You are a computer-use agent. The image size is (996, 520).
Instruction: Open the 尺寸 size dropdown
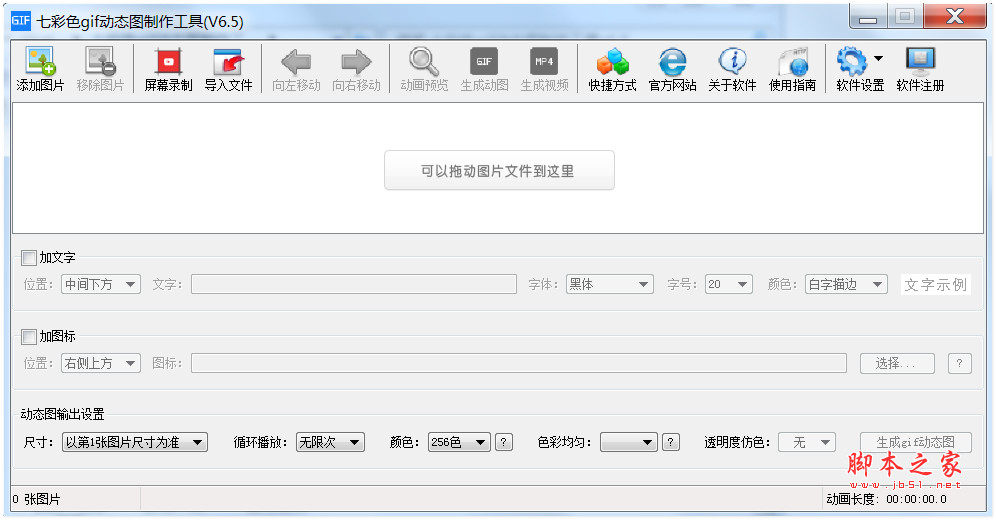(135, 442)
